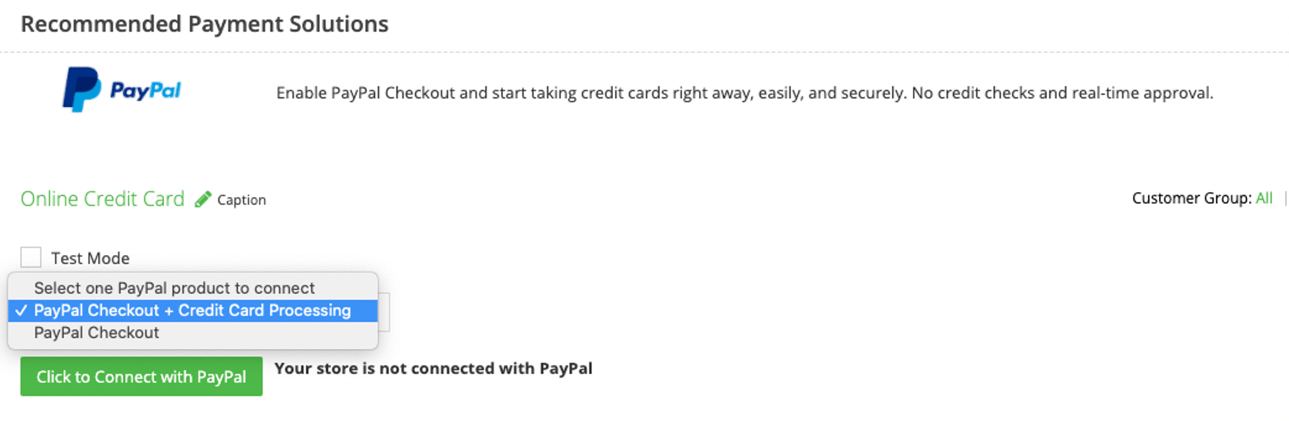Click the "Test Mode" label text
This screenshot has height=421, width=1289.
90,258
